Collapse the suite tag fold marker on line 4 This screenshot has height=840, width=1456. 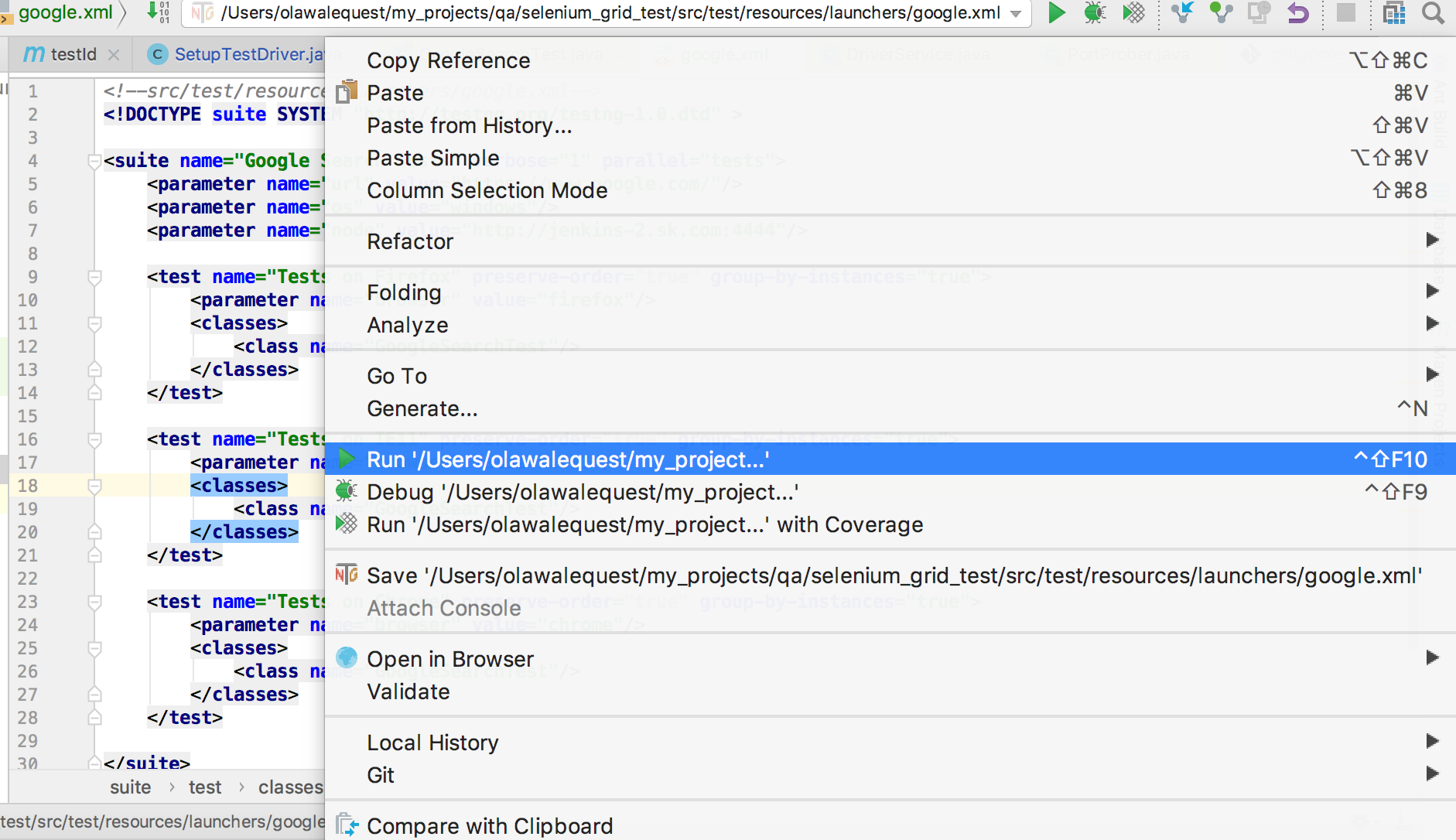[94, 161]
